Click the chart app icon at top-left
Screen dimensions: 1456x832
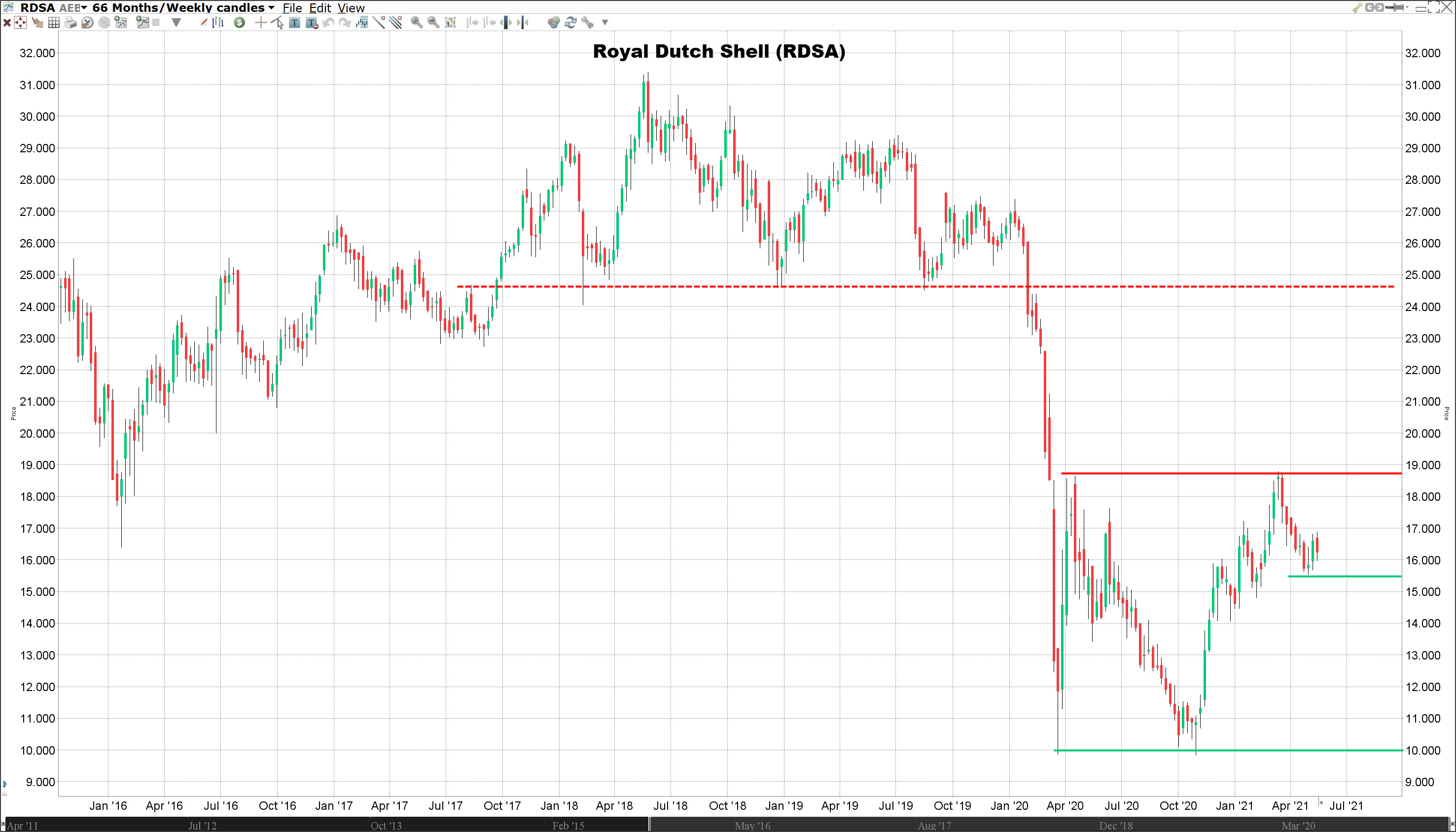(x=8, y=7)
